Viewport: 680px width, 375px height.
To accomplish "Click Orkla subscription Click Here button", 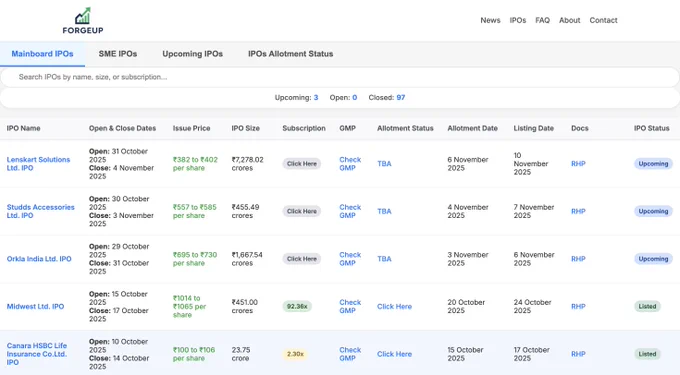I will click(x=302, y=259).
